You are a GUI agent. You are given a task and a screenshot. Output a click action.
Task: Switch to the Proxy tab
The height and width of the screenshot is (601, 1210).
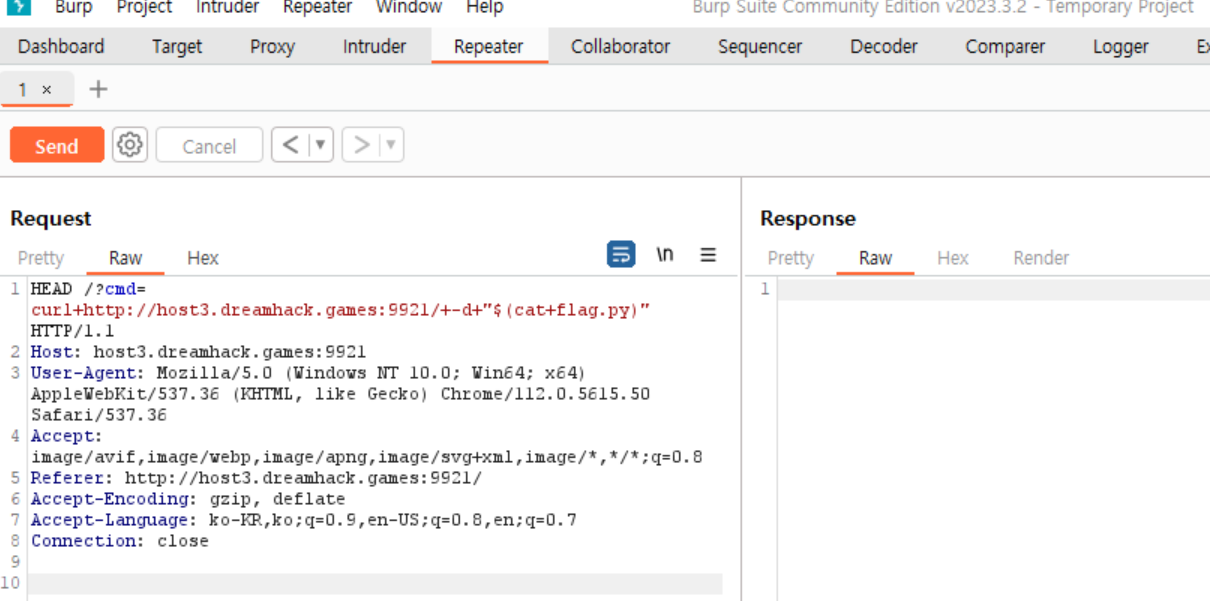coord(272,46)
